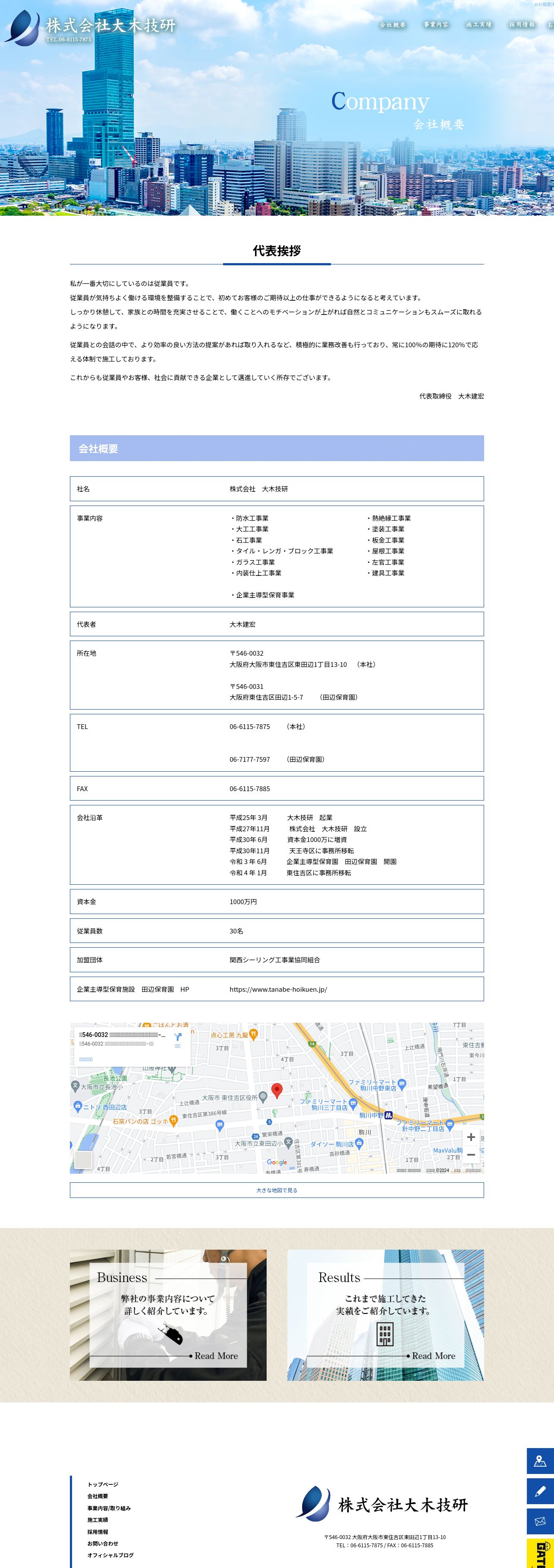Click the 代表取締役 大木建宏 signature
Screen dimensions: 554x1568
[x=452, y=396]
